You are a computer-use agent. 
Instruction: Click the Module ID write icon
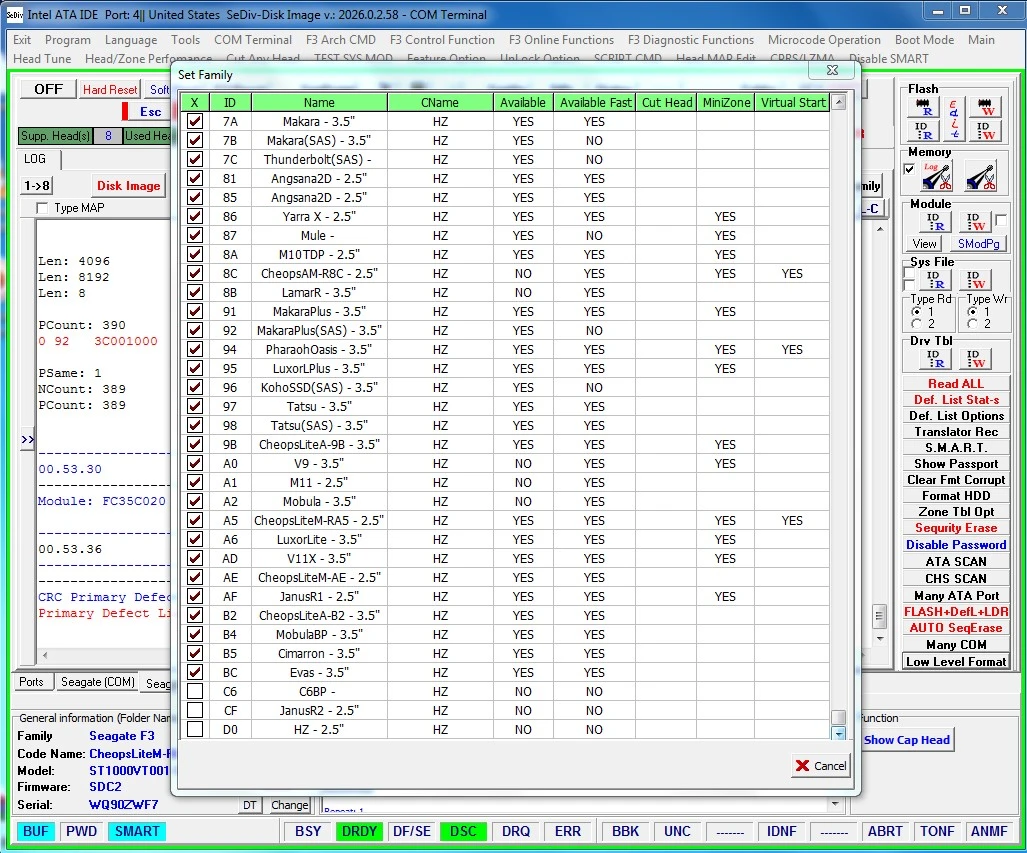click(975, 222)
